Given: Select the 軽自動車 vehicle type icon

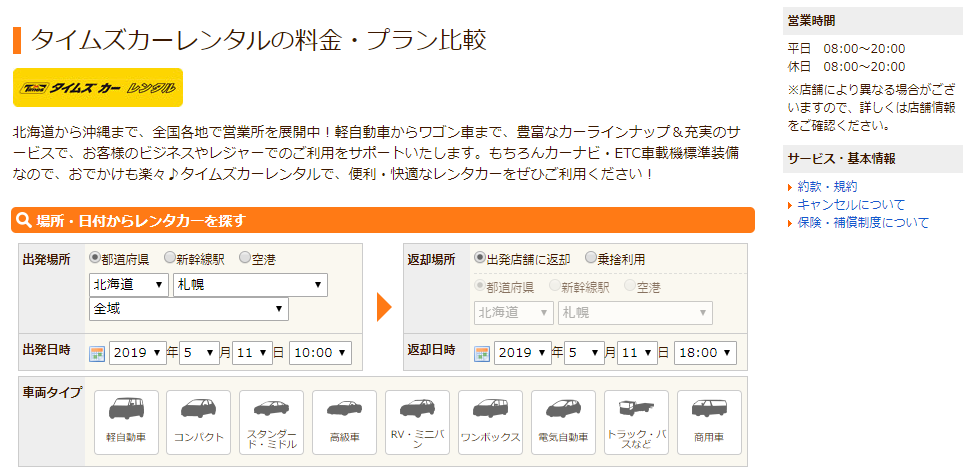Looking at the screenshot, I should pos(126,419).
